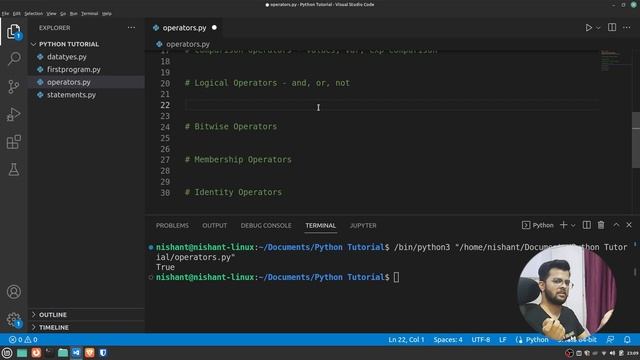Collapse the PYTHON TUTORIAL folder section
This screenshot has width=640, height=360.
pyautogui.click(x=69, y=44)
